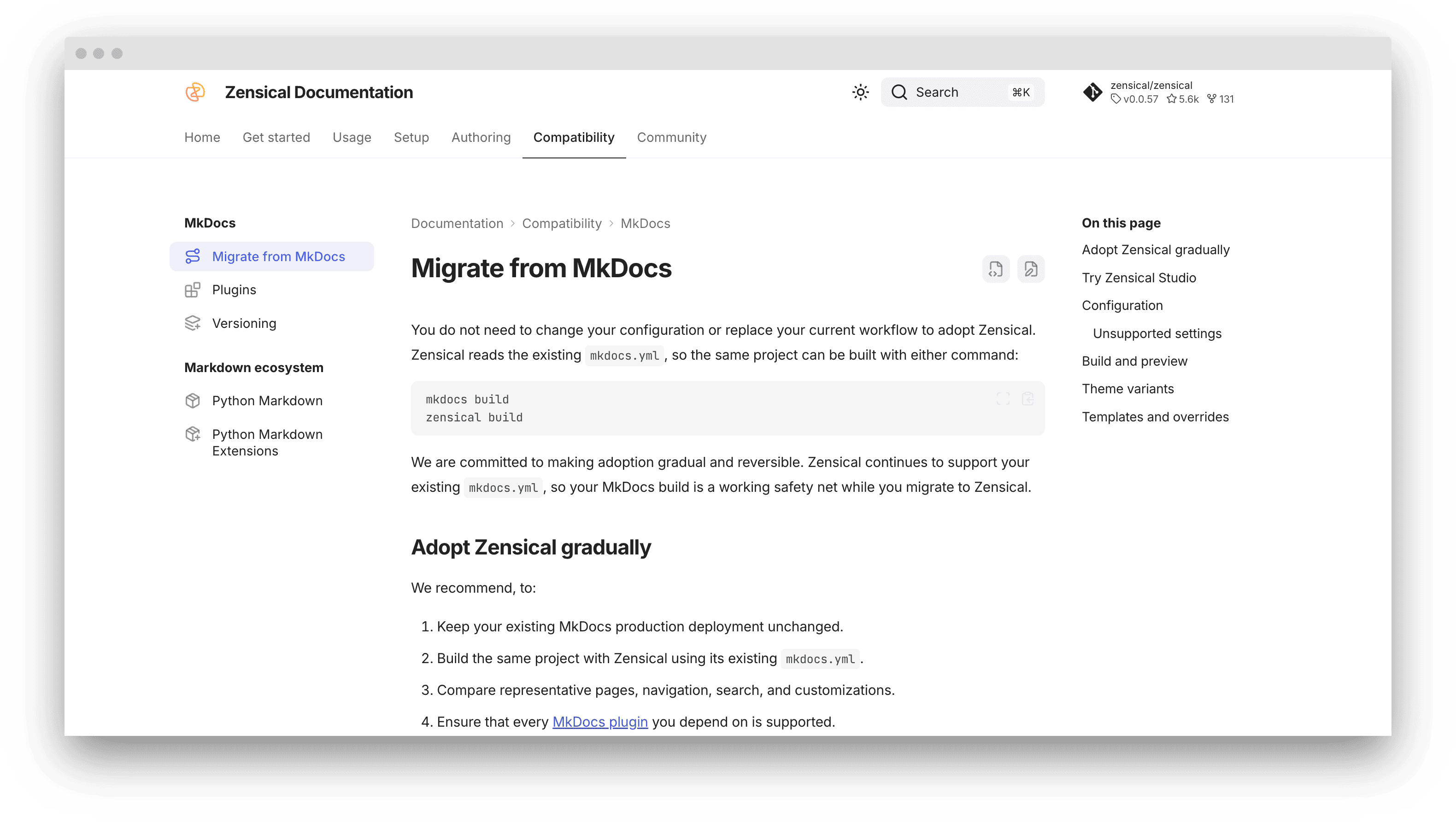Click the Documentation breadcrumb

point(457,223)
